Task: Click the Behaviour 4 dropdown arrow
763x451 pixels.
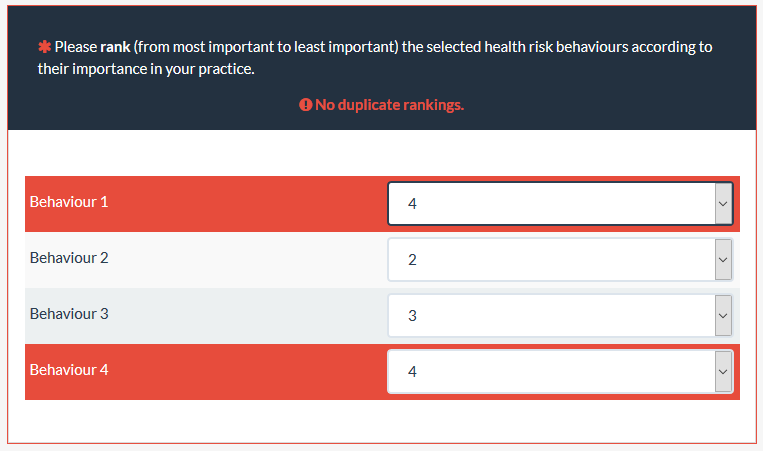Action: tap(723, 372)
